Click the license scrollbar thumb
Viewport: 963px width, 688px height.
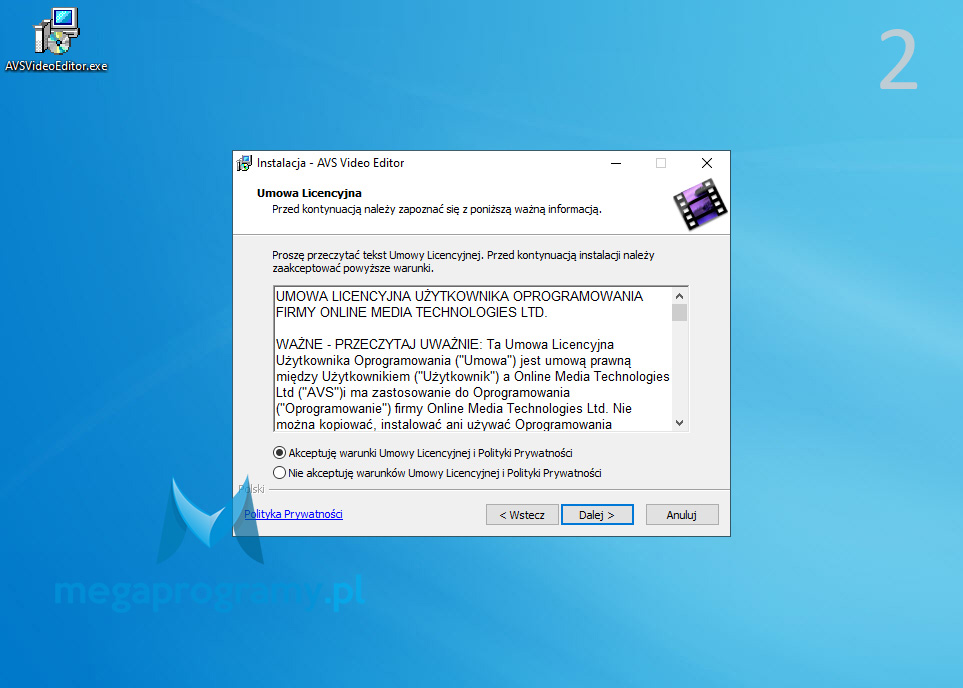point(679,312)
